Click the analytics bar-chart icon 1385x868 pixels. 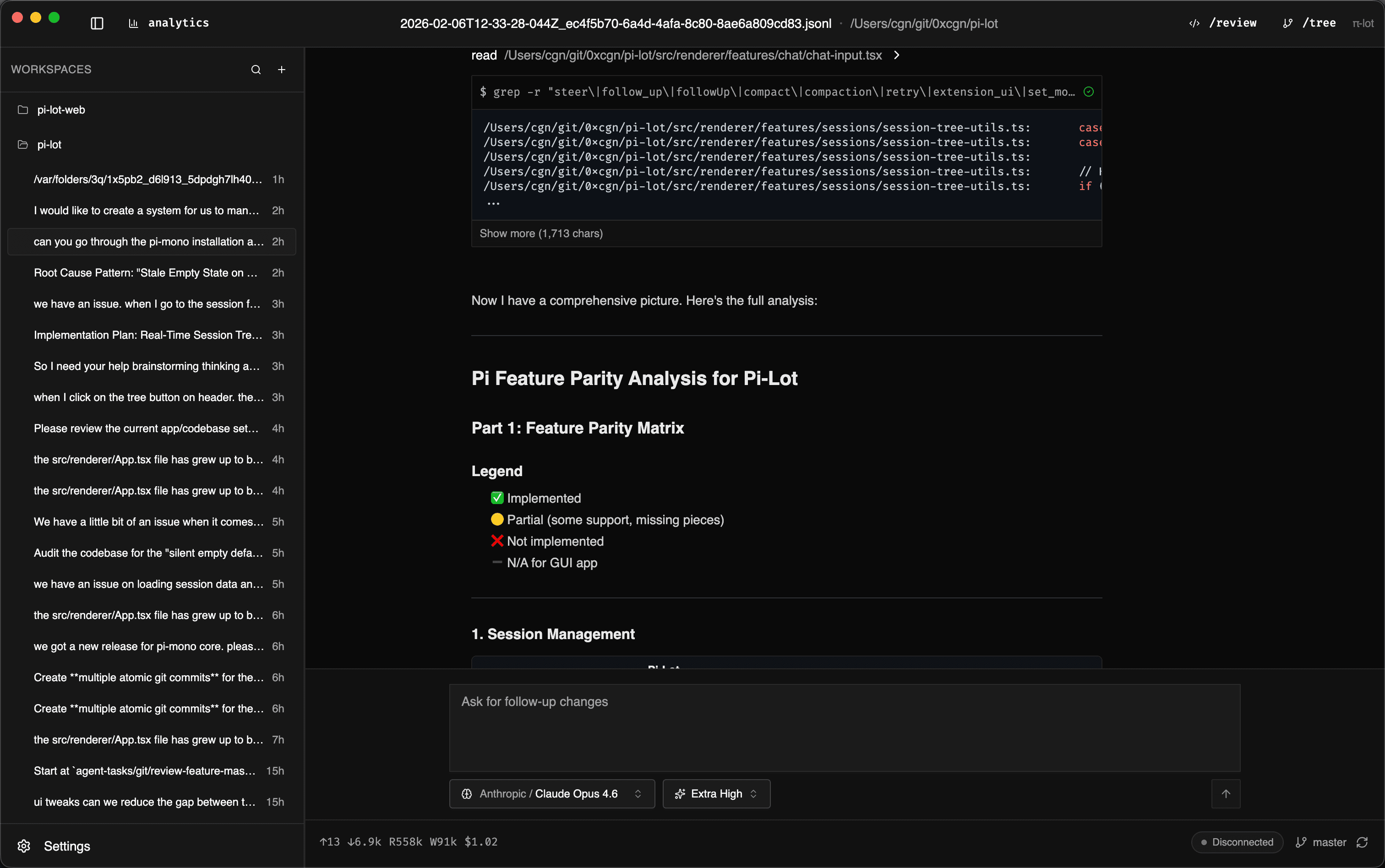(x=133, y=23)
